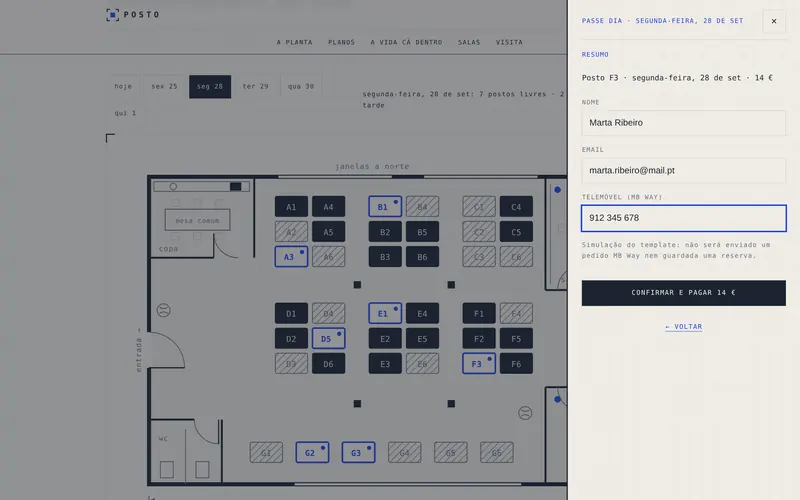
Task: Click hatched unavailable desk B4
Action: [422, 207]
